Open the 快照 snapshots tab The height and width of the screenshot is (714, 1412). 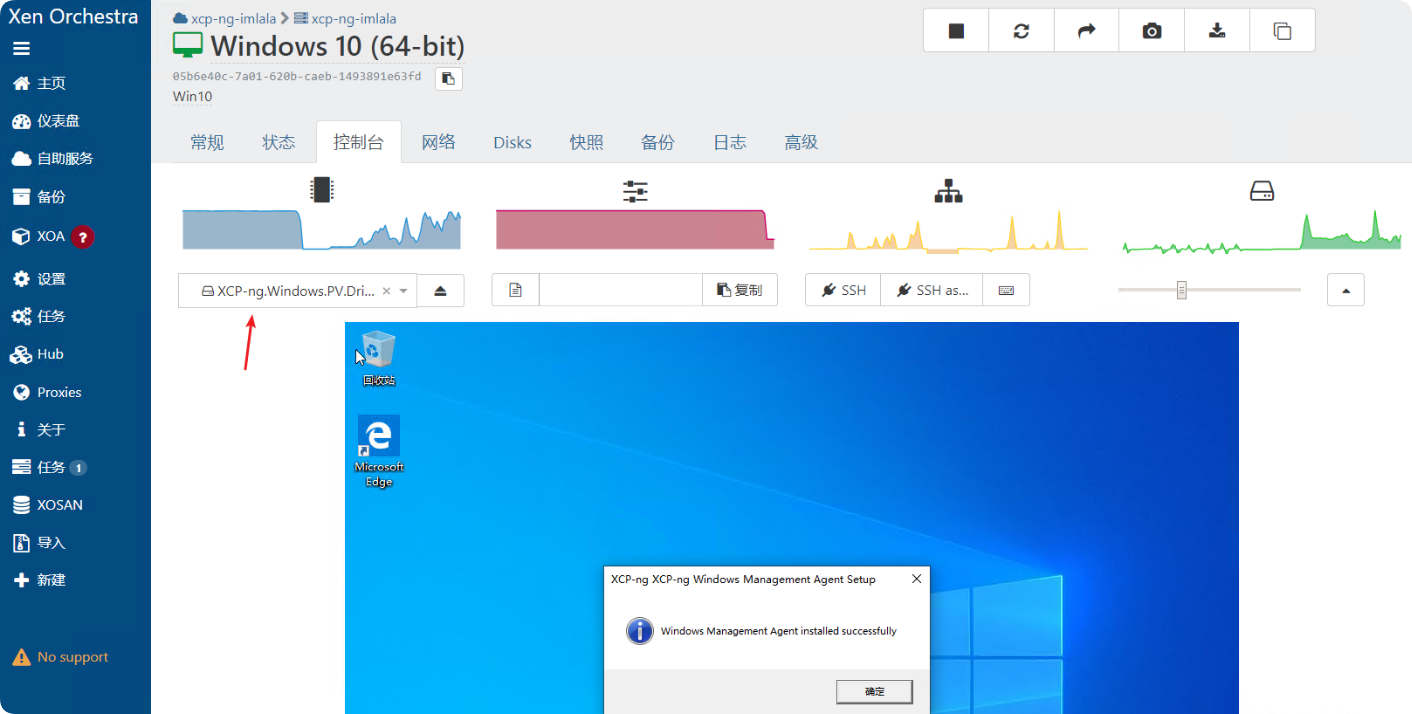[x=587, y=142]
